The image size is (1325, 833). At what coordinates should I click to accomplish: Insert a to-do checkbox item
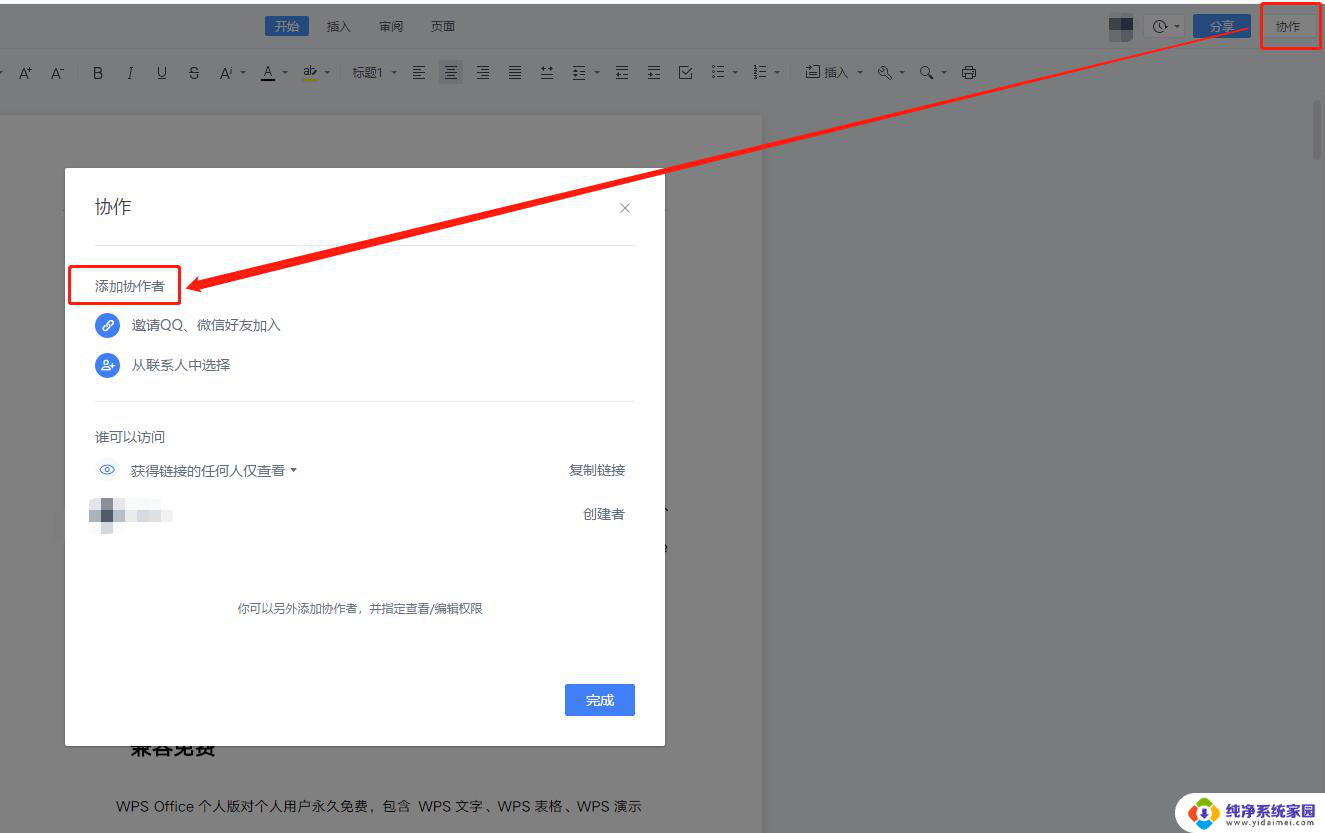coord(685,73)
